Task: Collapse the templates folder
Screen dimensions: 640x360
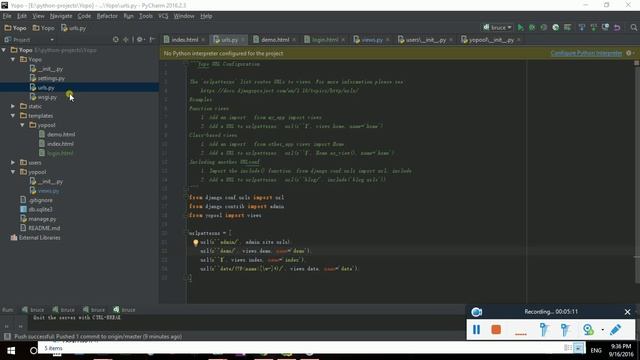Action: pyautogui.click(x=13, y=116)
